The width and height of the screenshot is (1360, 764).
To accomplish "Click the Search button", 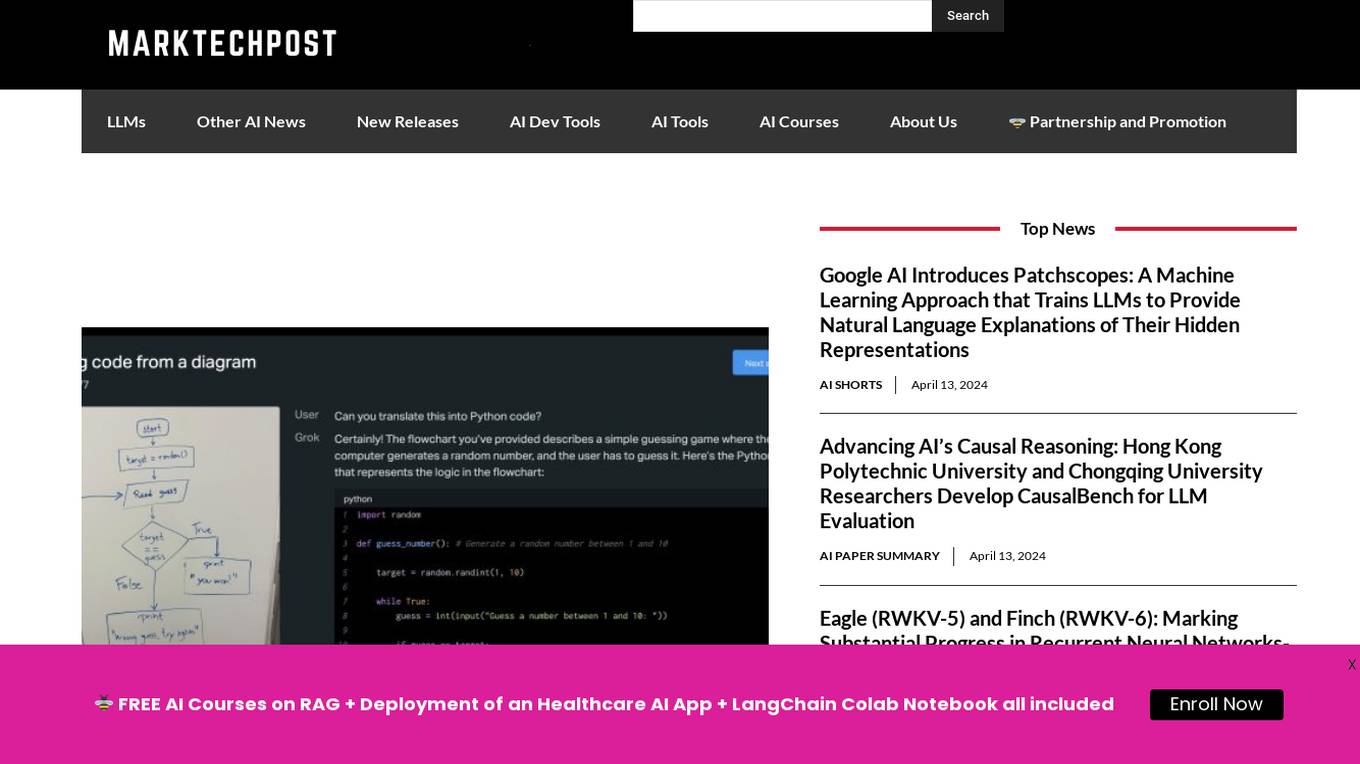I will tap(968, 16).
